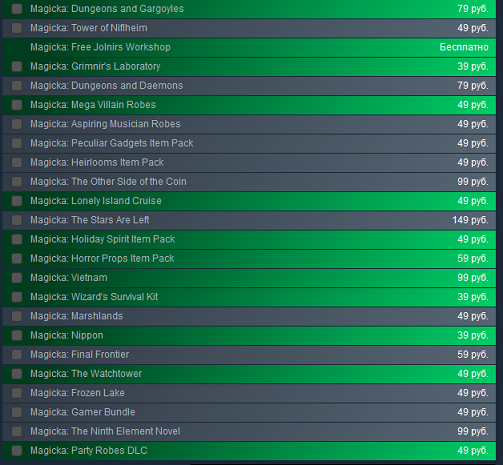Enable the Mega Villain Robes checkbox
Screen dimensions: 503x465
pyautogui.click(x=17, y=105)
